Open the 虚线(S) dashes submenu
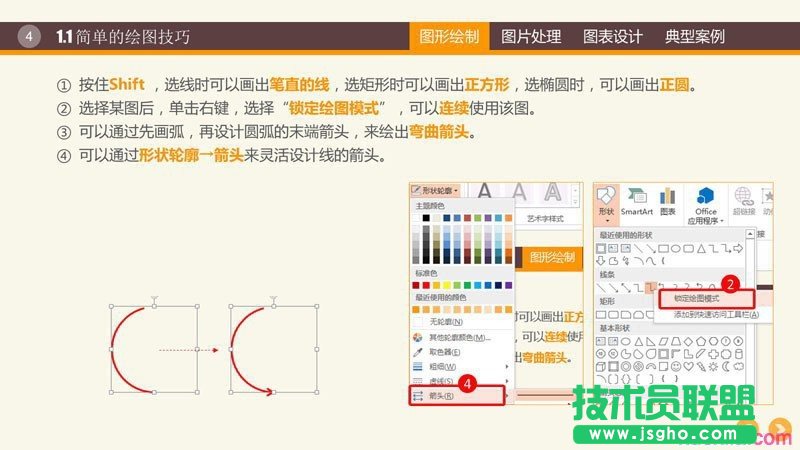Viewport: 800px width, 450px height. click(x=462, y=381)
